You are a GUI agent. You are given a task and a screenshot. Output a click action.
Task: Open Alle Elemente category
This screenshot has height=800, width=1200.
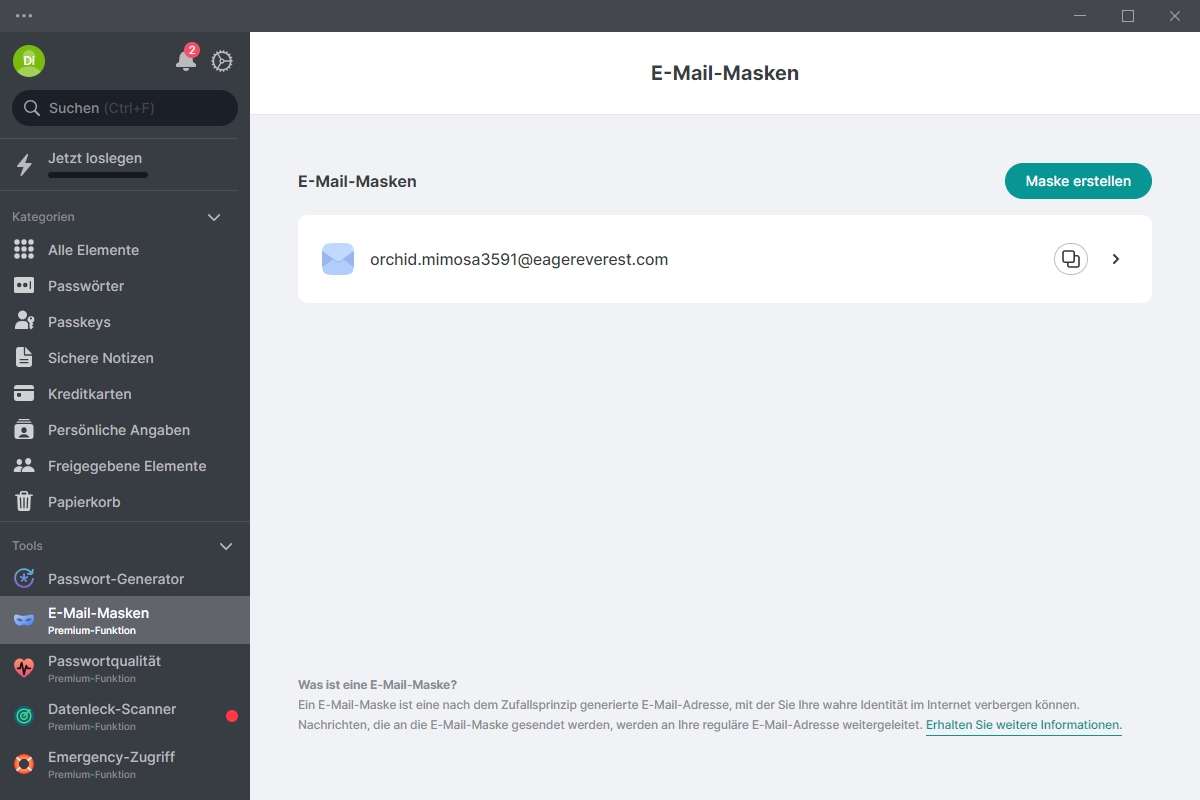(x=125, y=250)
